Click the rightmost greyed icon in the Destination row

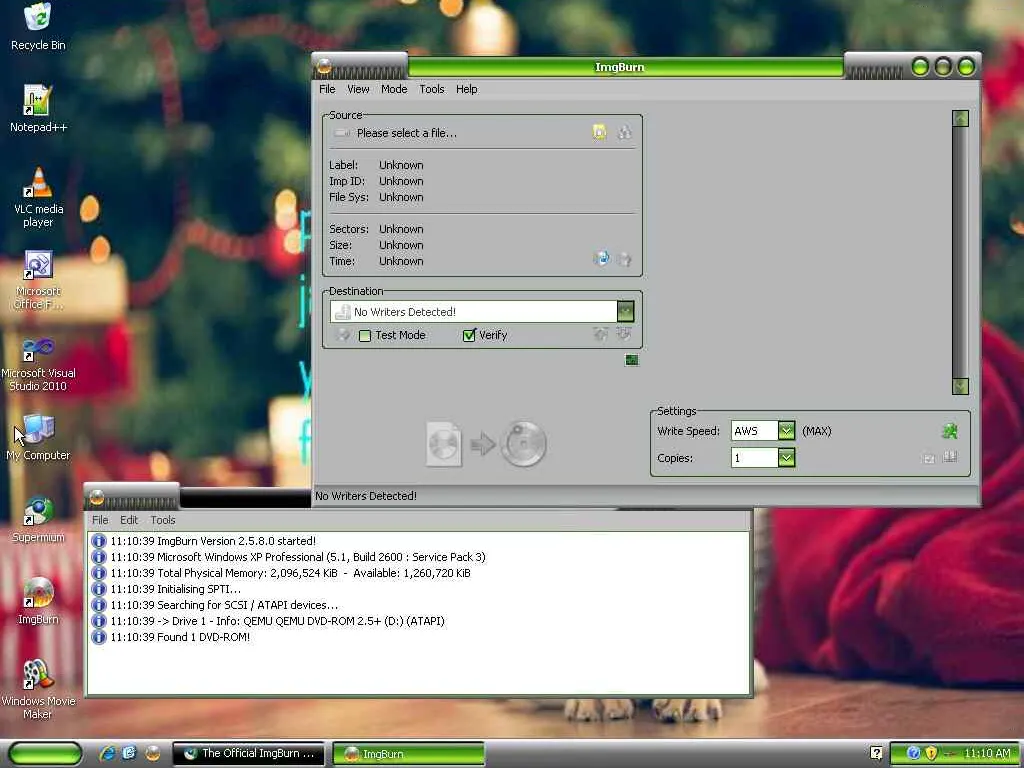[624, 334]
